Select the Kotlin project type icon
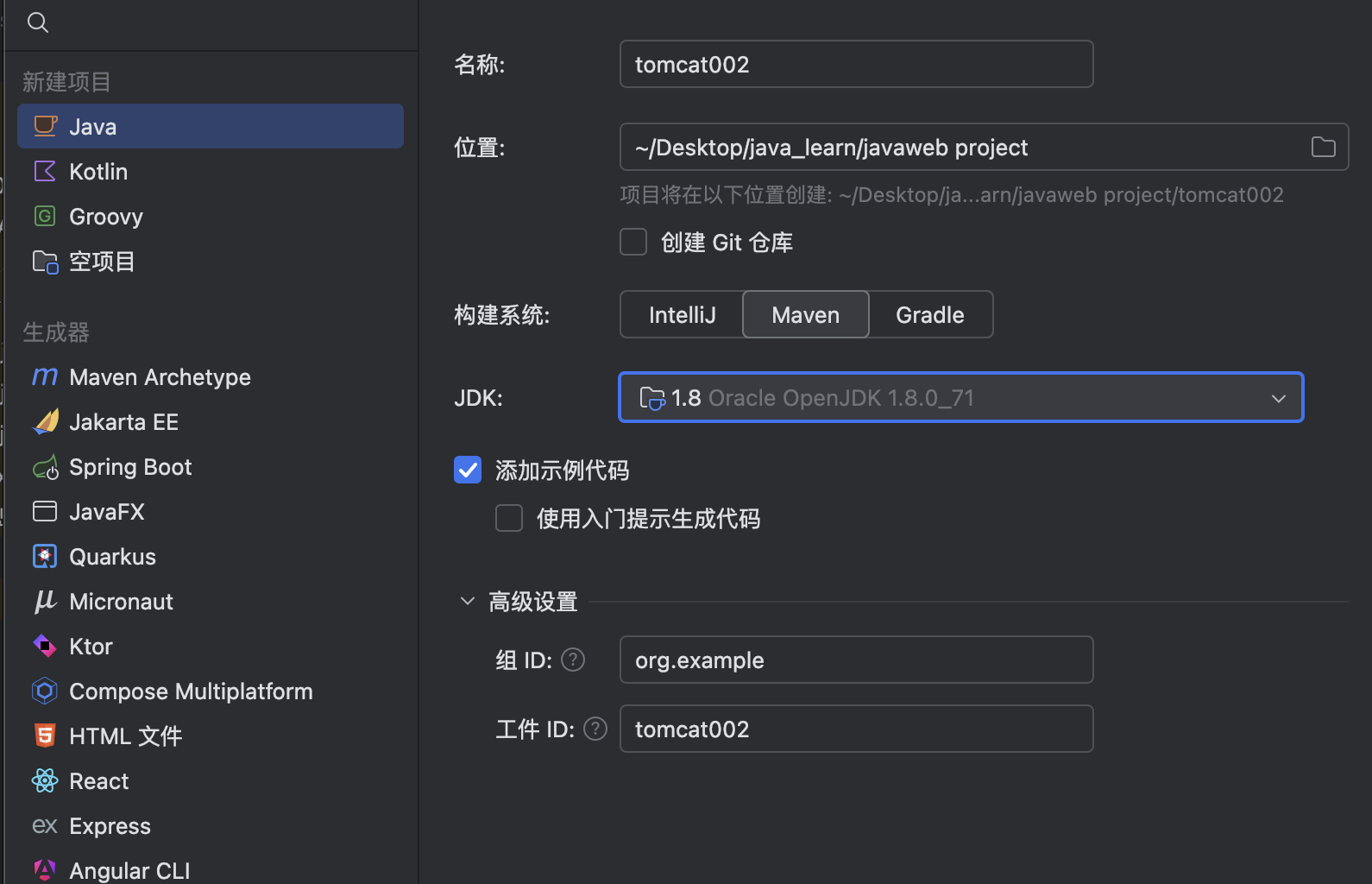 [45, 172]
